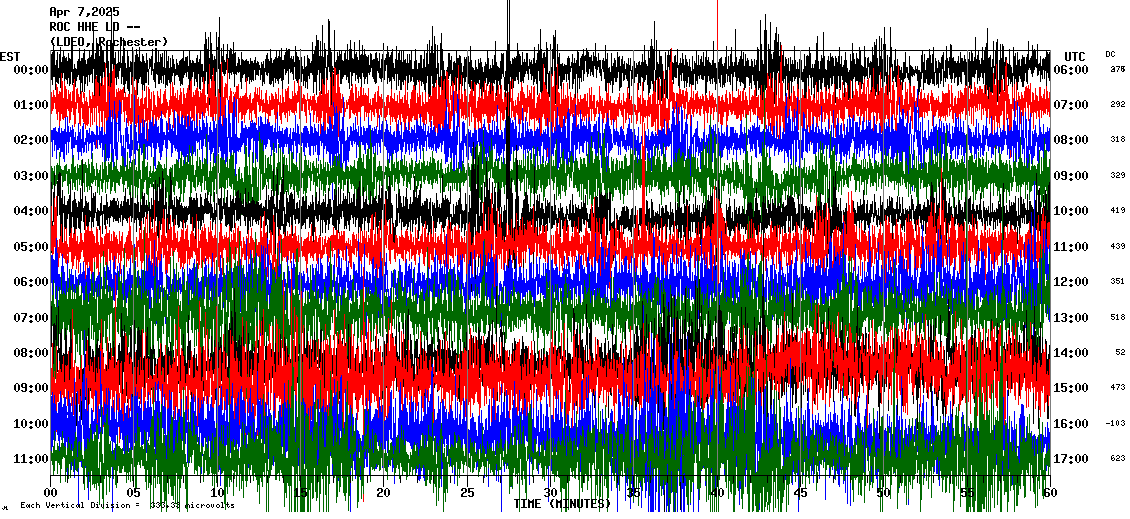Select the 17:00 UTC row label
The width and height of the screenshot is (1130, 519).
[x=1071, y=459]
